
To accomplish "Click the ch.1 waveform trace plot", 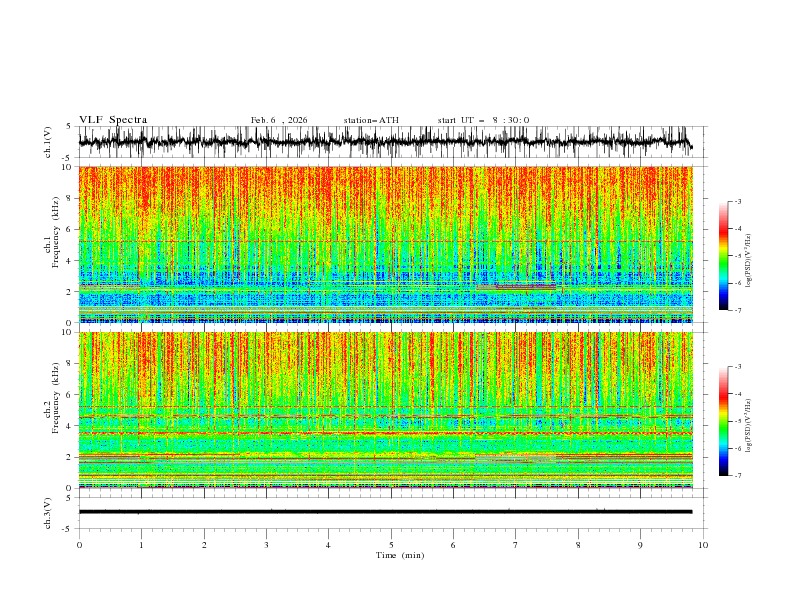I will tap(385, 142).
